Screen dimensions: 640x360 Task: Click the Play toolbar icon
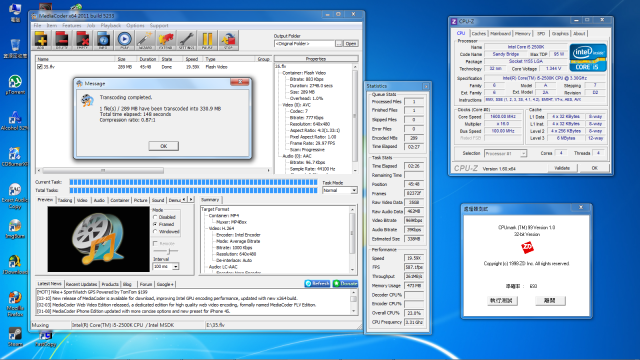point(124,40)
